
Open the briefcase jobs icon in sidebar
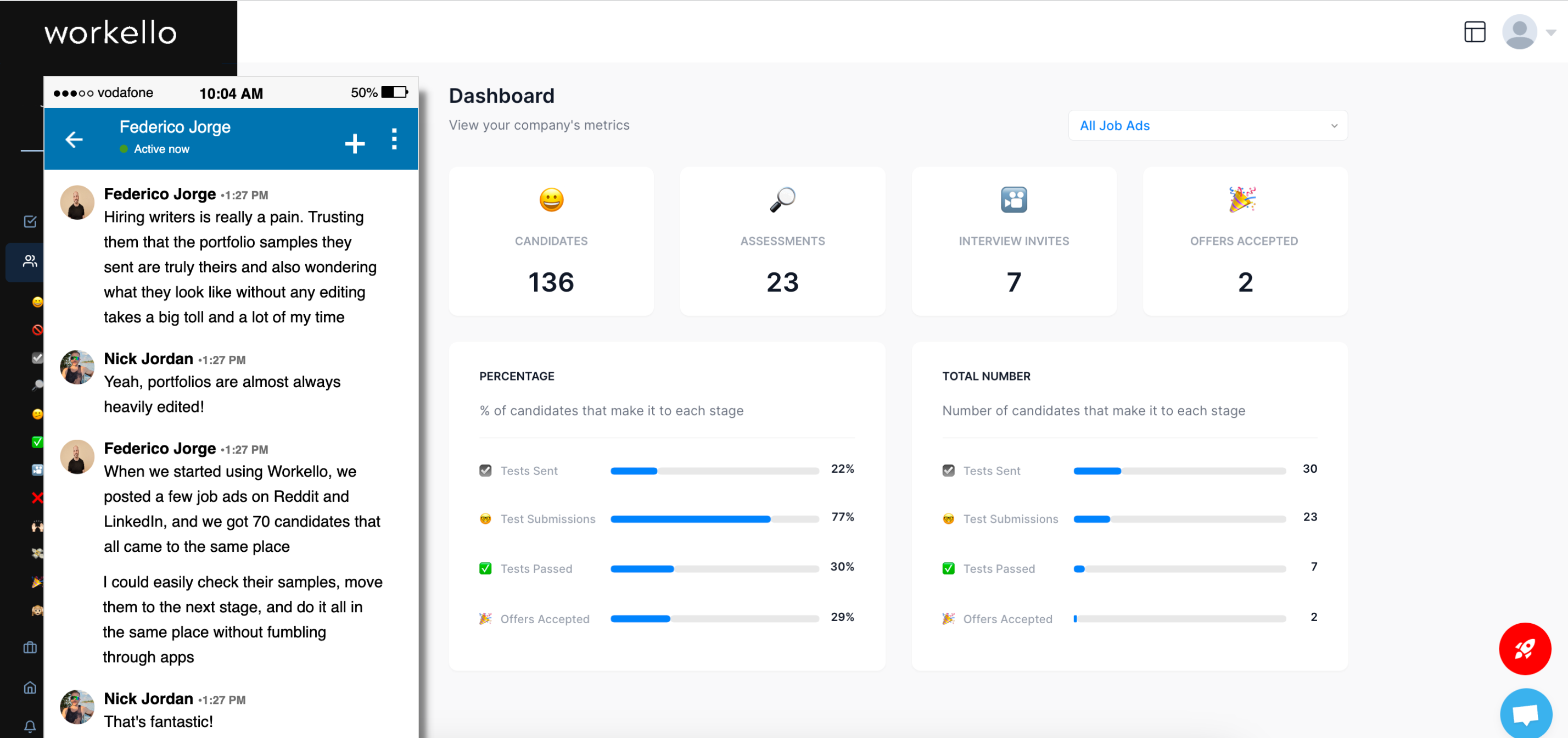[30, 647]
